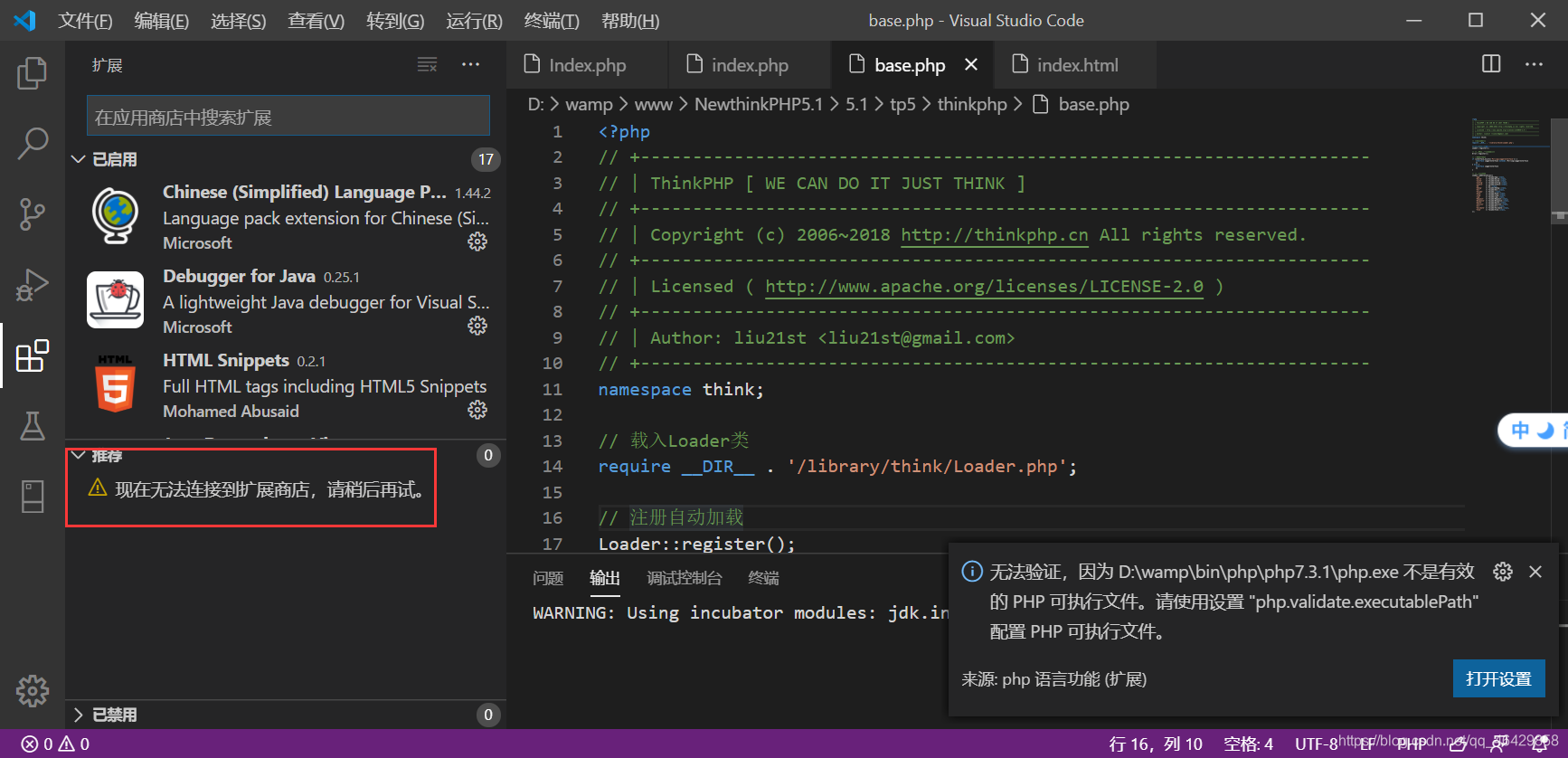Click breadcrumb folder wamp

point(589,104)
